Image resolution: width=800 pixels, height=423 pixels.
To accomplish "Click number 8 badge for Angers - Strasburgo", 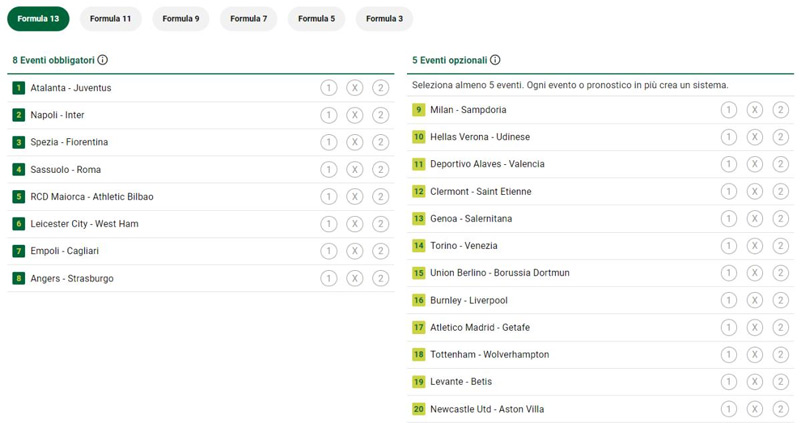I will pos(18,278).
